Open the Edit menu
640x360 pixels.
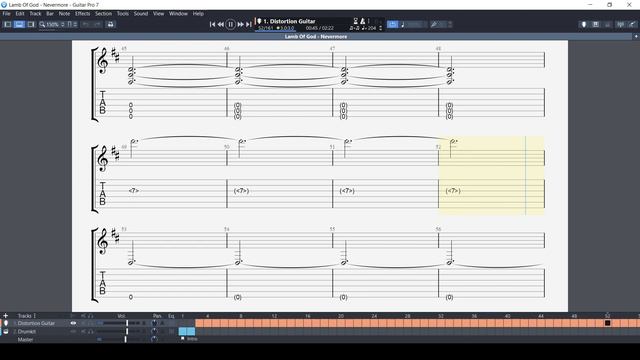(20, 13)
